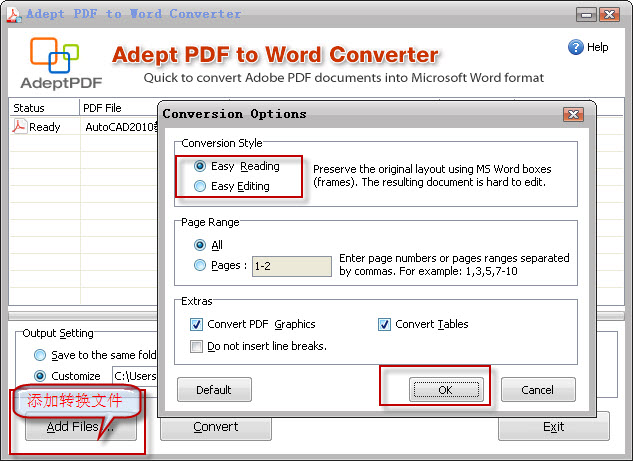Click the Status column header
Viewport: 633px width, 461px height.
(x=44, y=108)
